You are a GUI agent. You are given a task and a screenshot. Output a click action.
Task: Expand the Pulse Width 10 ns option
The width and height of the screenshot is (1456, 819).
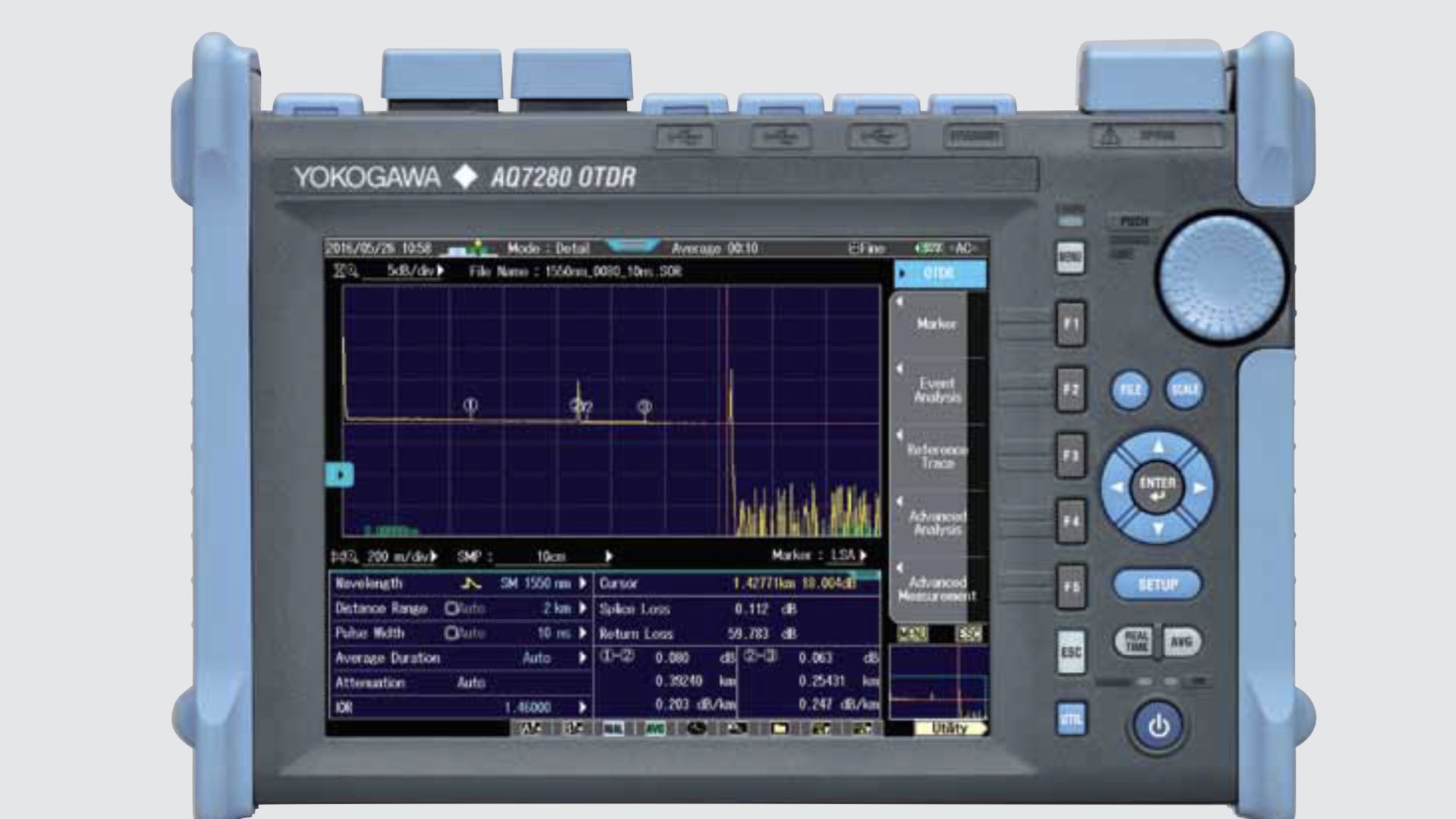[582, 632]
